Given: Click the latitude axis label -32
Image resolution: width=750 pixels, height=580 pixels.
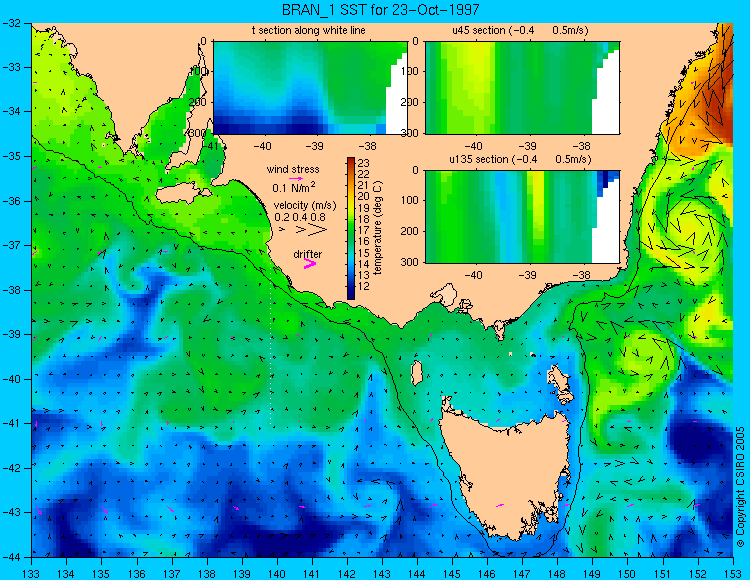Looking at the screenshot, I should point(11,22).
